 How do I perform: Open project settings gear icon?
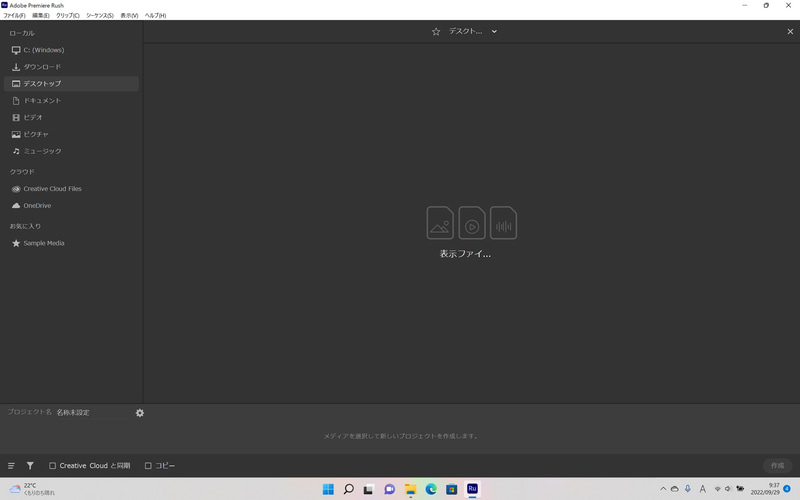[x=140, y=413]
